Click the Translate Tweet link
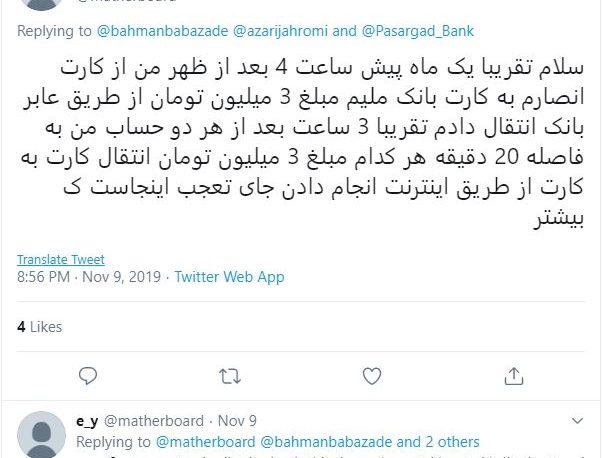 (x=61, y=260)
